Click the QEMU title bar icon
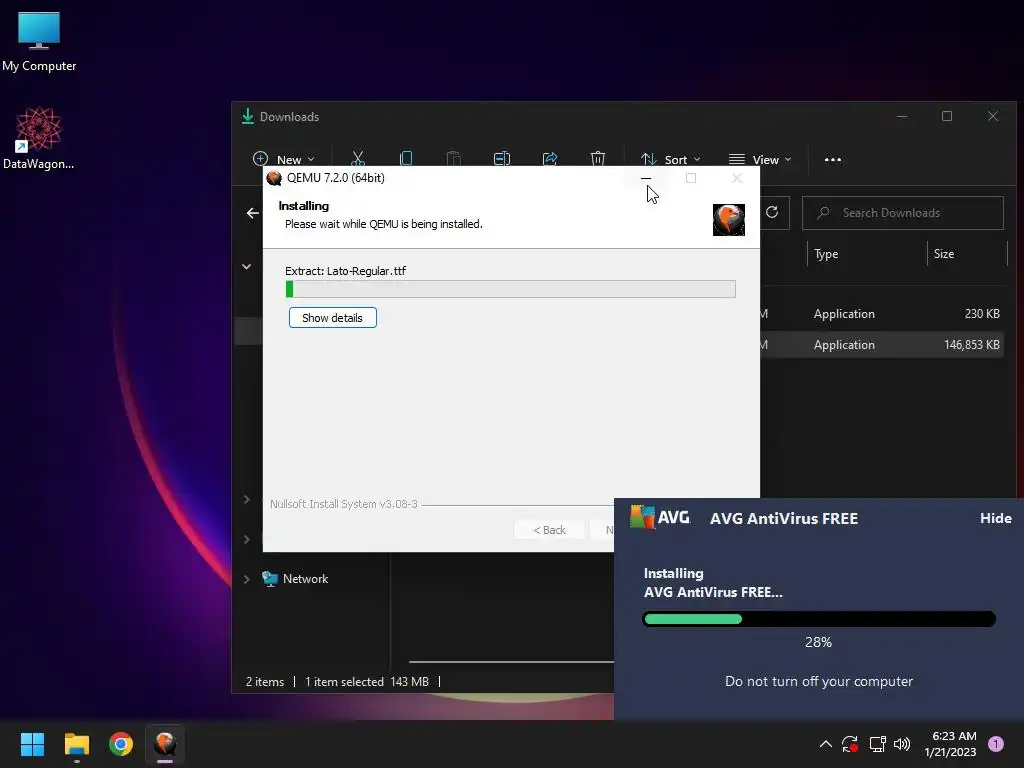This screenshot has width=1024, height=768. click(274, 178)
